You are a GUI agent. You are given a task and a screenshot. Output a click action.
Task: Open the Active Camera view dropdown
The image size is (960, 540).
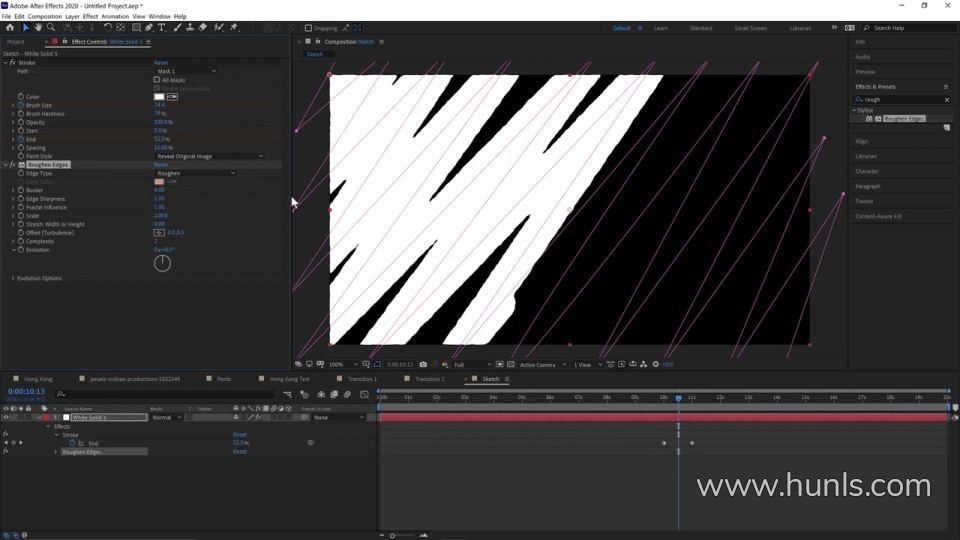[543, 364]
